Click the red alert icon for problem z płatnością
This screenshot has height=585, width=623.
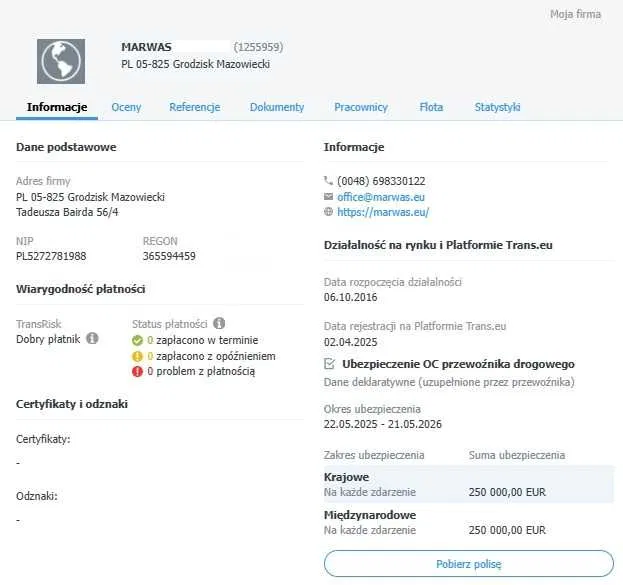pyautogui.click(x=137, y=372)
